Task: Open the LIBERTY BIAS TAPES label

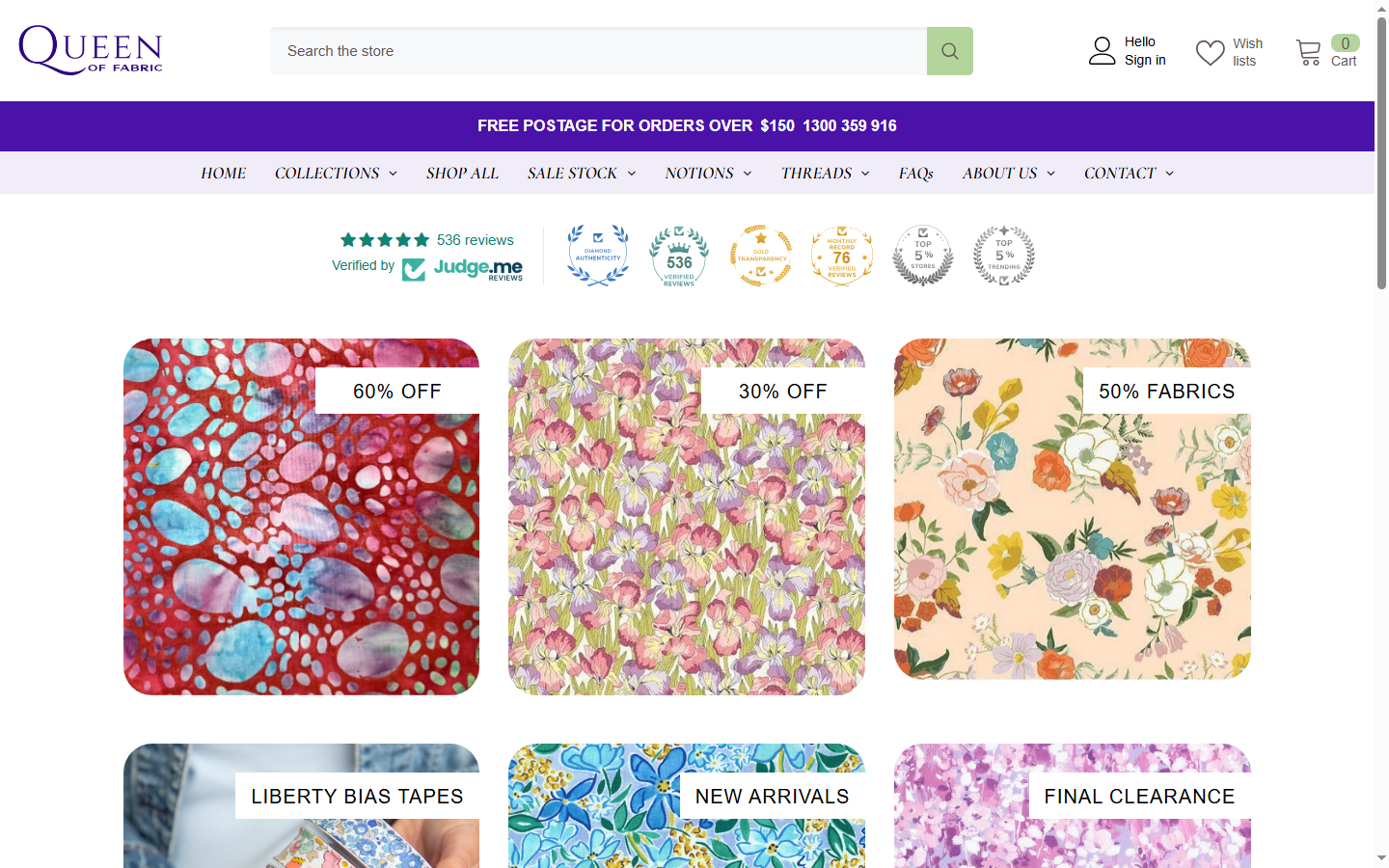Action: point(357,797)
